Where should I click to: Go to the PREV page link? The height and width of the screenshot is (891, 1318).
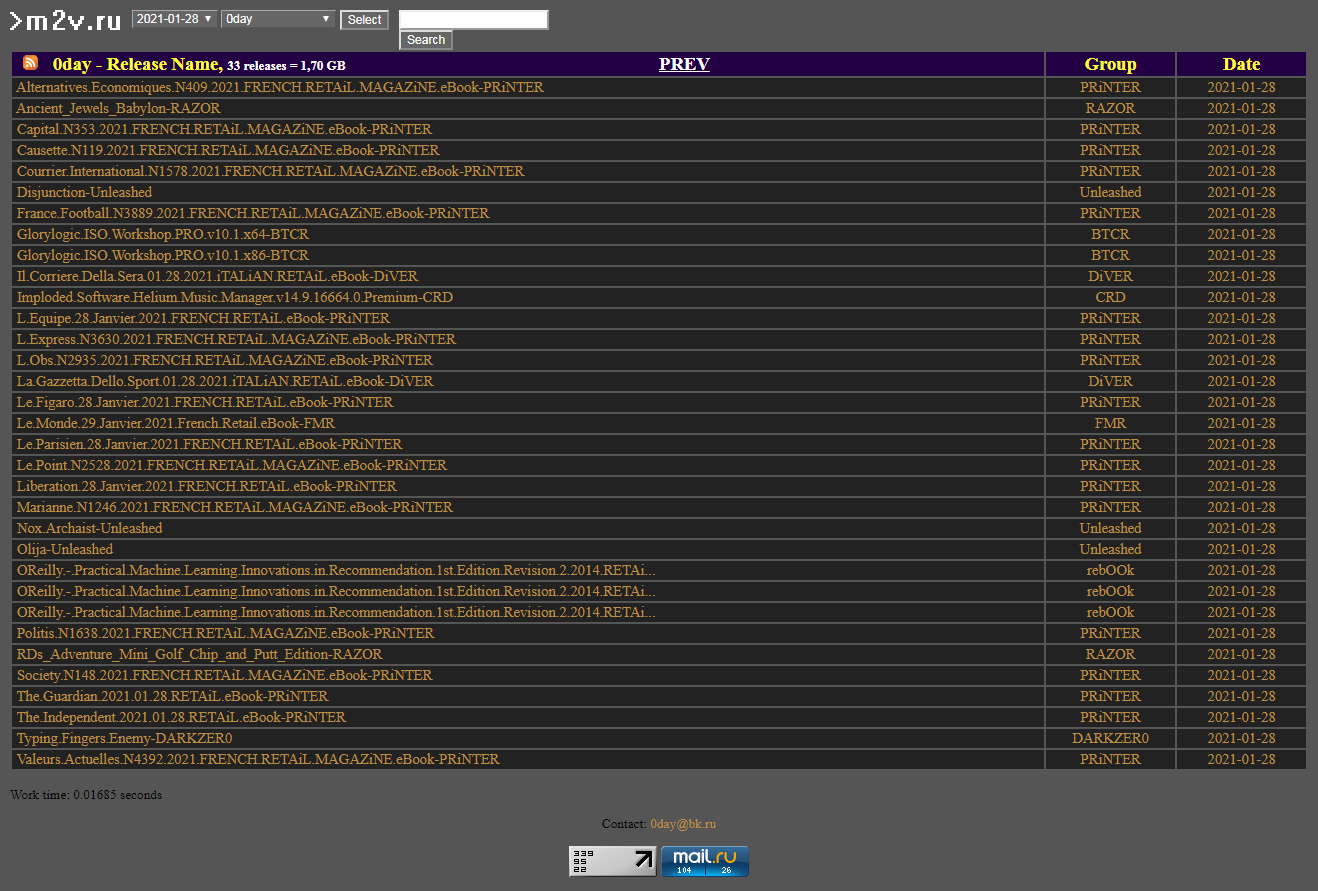point(684,64)
